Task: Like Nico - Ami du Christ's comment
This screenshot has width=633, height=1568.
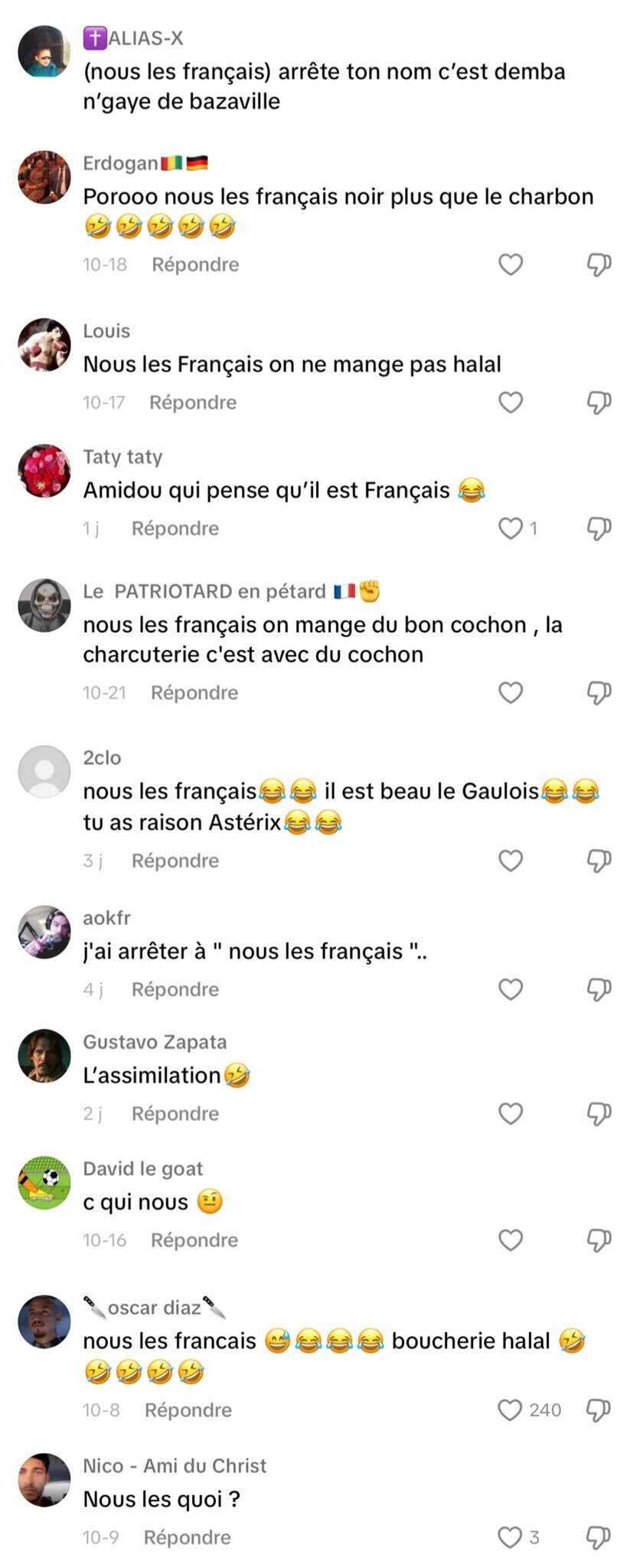Action: (510, 1537)
